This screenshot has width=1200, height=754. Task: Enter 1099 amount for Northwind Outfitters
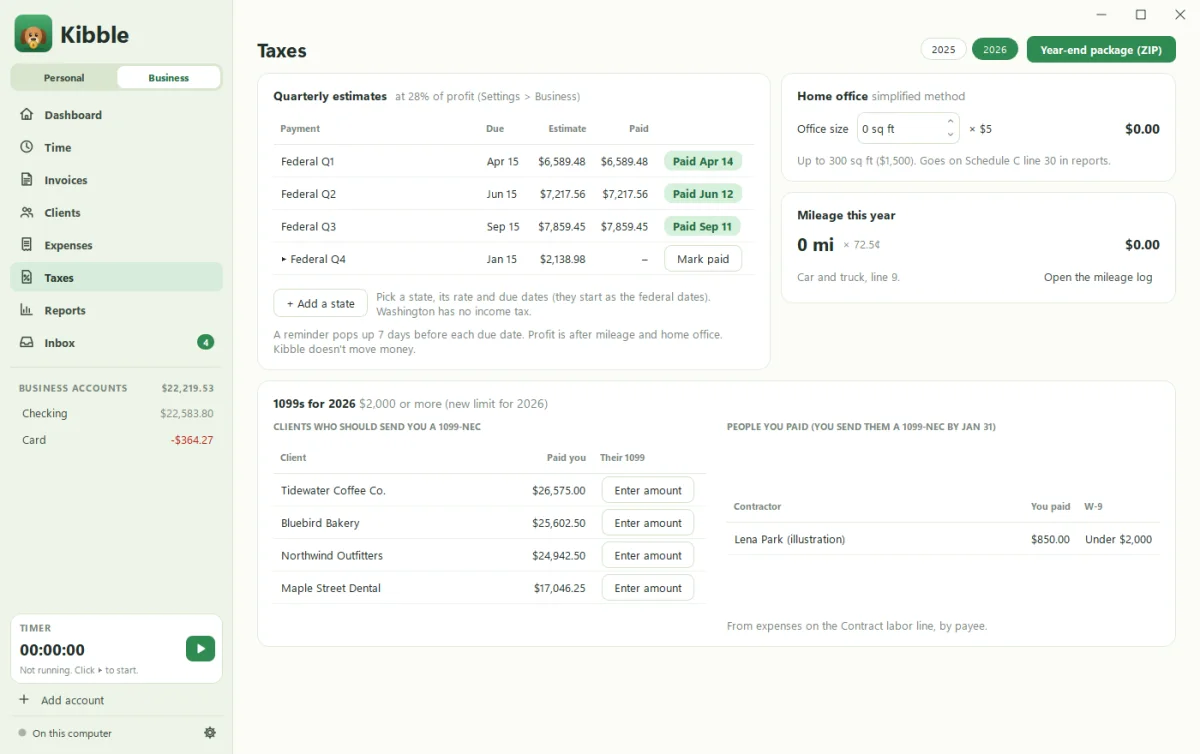648,556
